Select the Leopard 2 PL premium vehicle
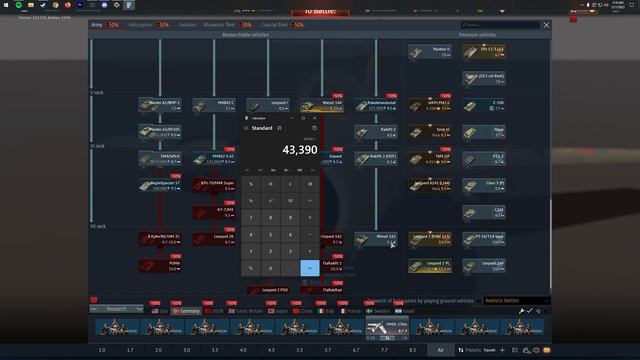This screenshot has width=640, height=360. [430, 266]
